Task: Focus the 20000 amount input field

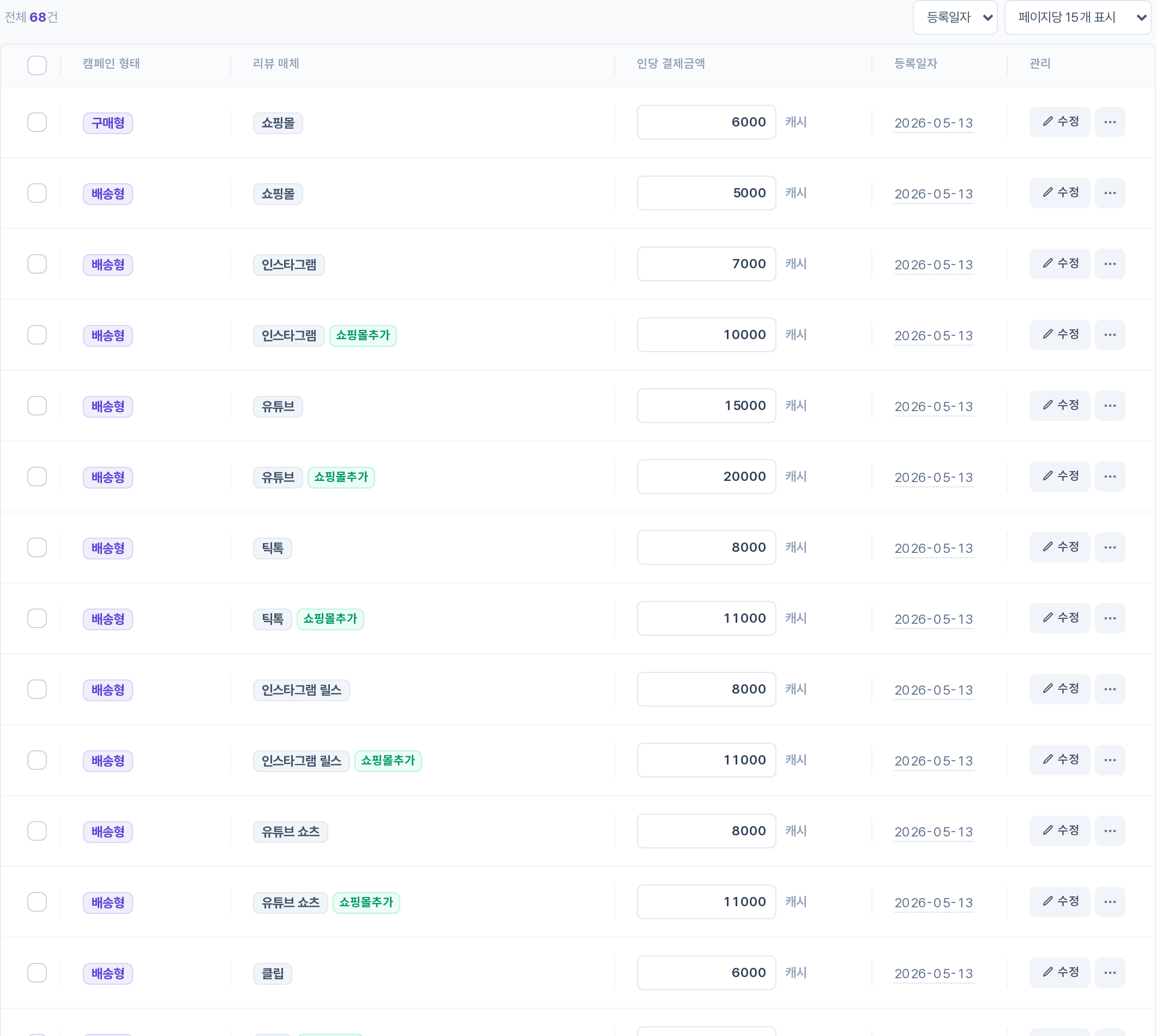Action: 706,477
